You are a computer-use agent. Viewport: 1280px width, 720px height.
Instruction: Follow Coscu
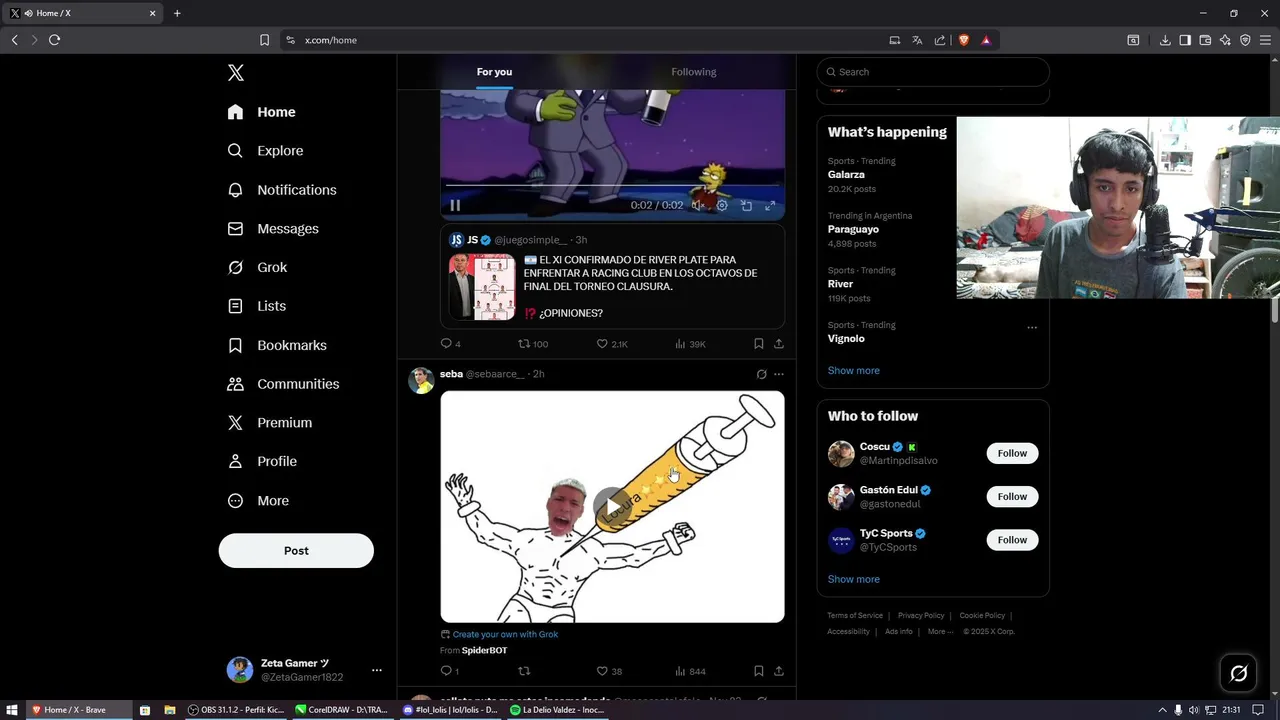(1012, 454)
